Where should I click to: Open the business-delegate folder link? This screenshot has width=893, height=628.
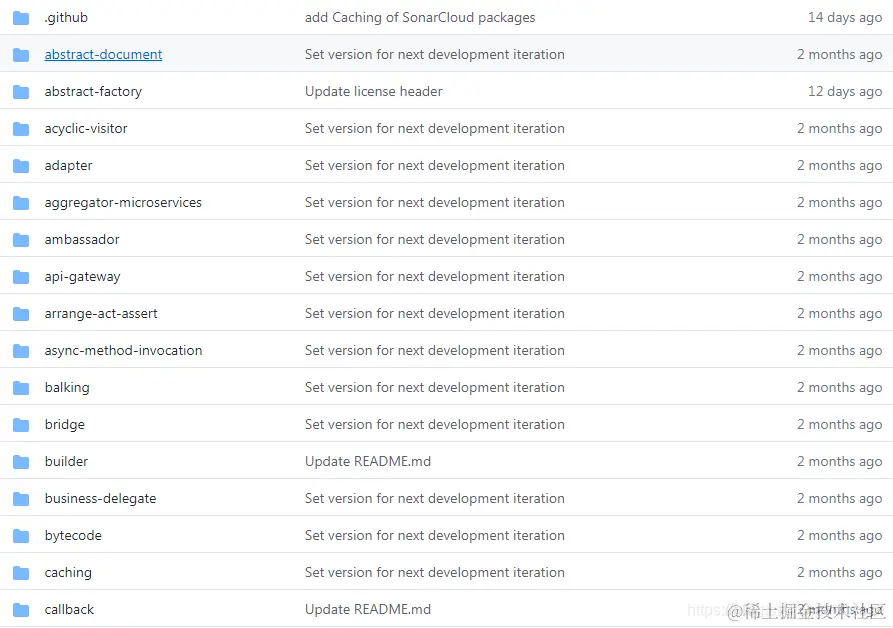coord(100,499)
